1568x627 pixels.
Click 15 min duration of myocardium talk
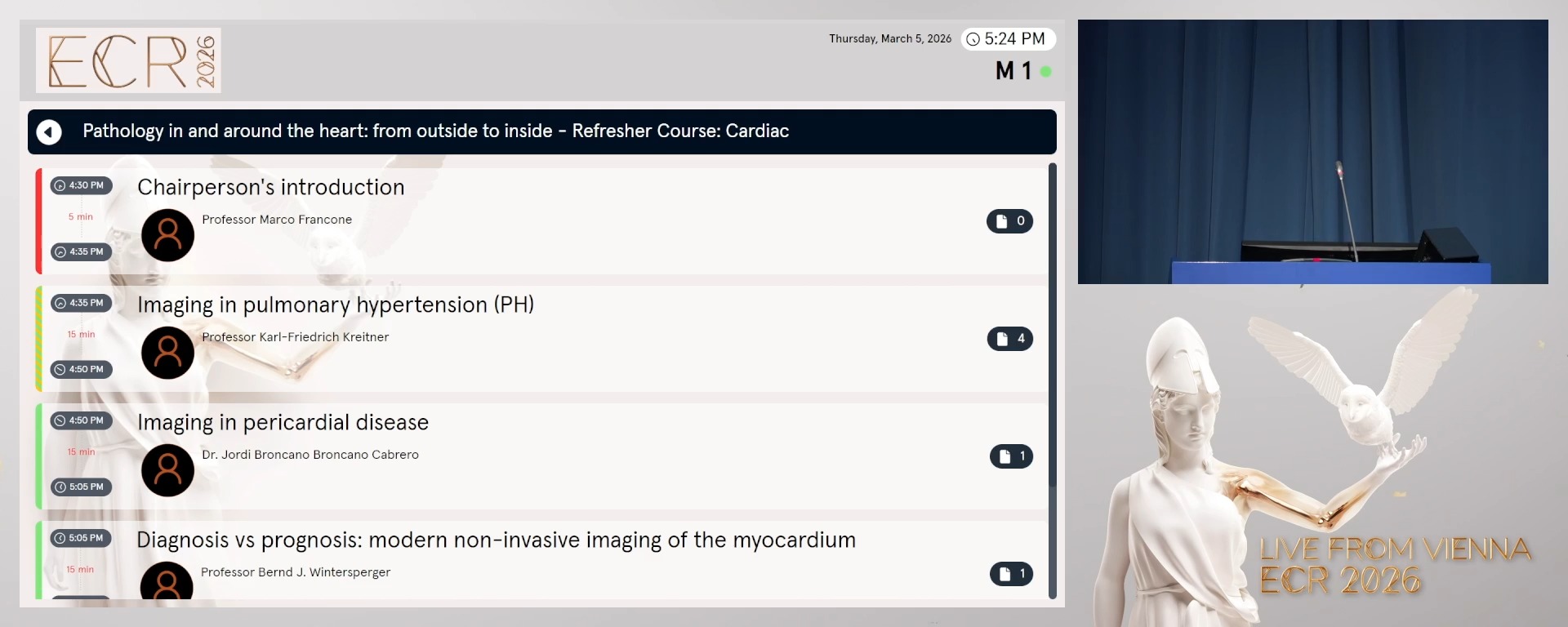[80, 570]
